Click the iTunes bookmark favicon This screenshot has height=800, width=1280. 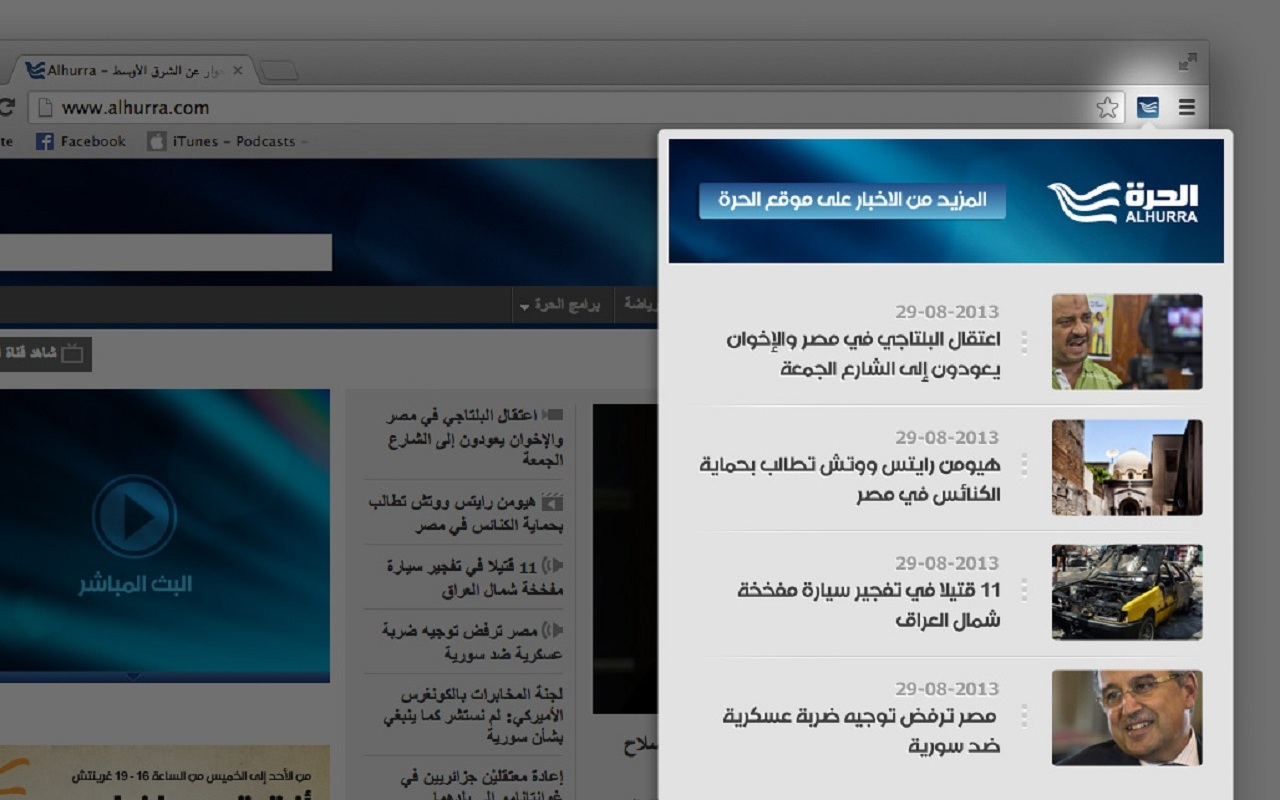coord(156,141)
